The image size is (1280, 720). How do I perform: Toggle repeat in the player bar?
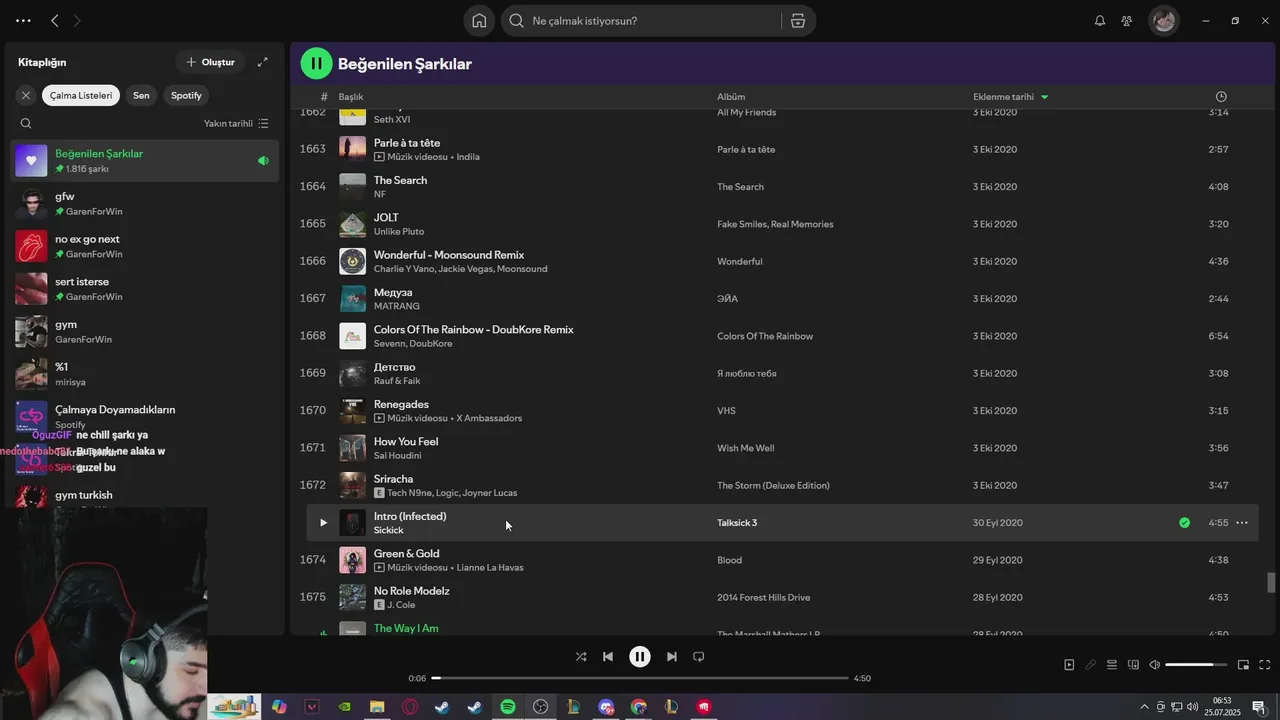(x=699, y=657)
